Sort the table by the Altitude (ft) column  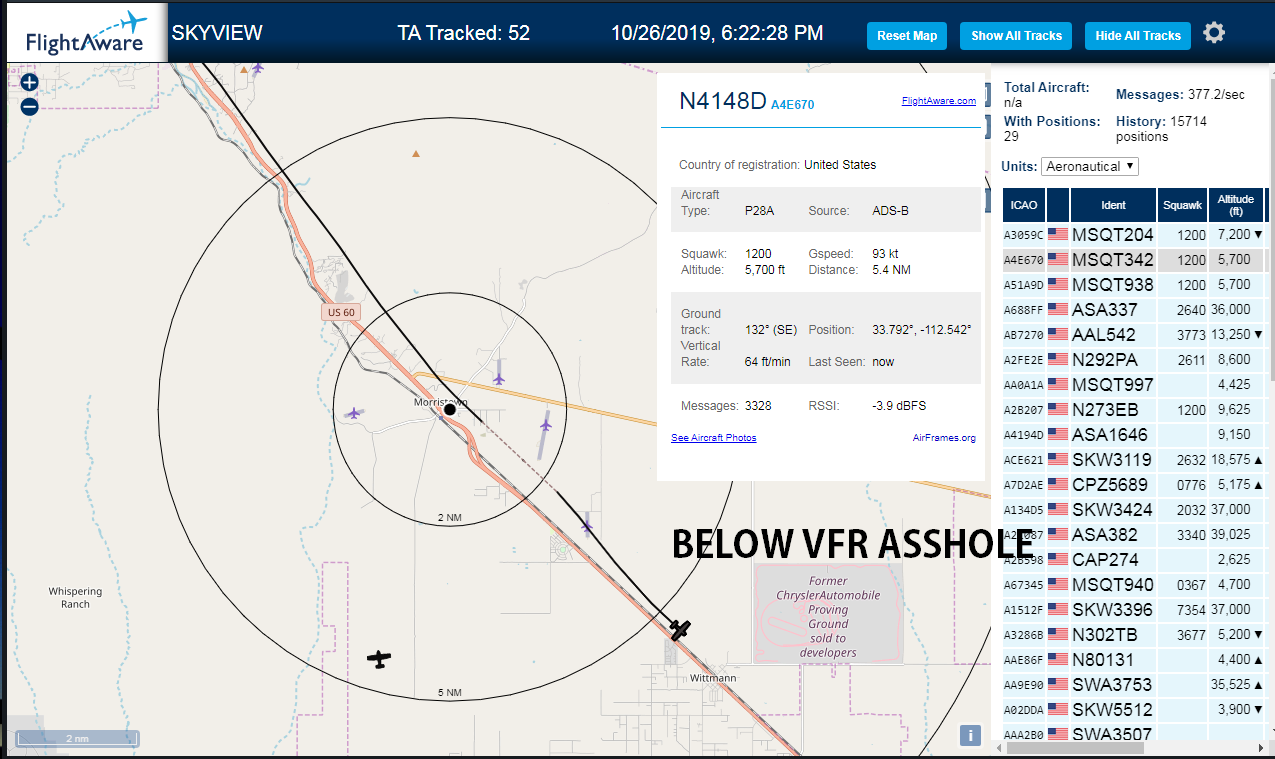pyautogui.click(x=1236, y=205)
